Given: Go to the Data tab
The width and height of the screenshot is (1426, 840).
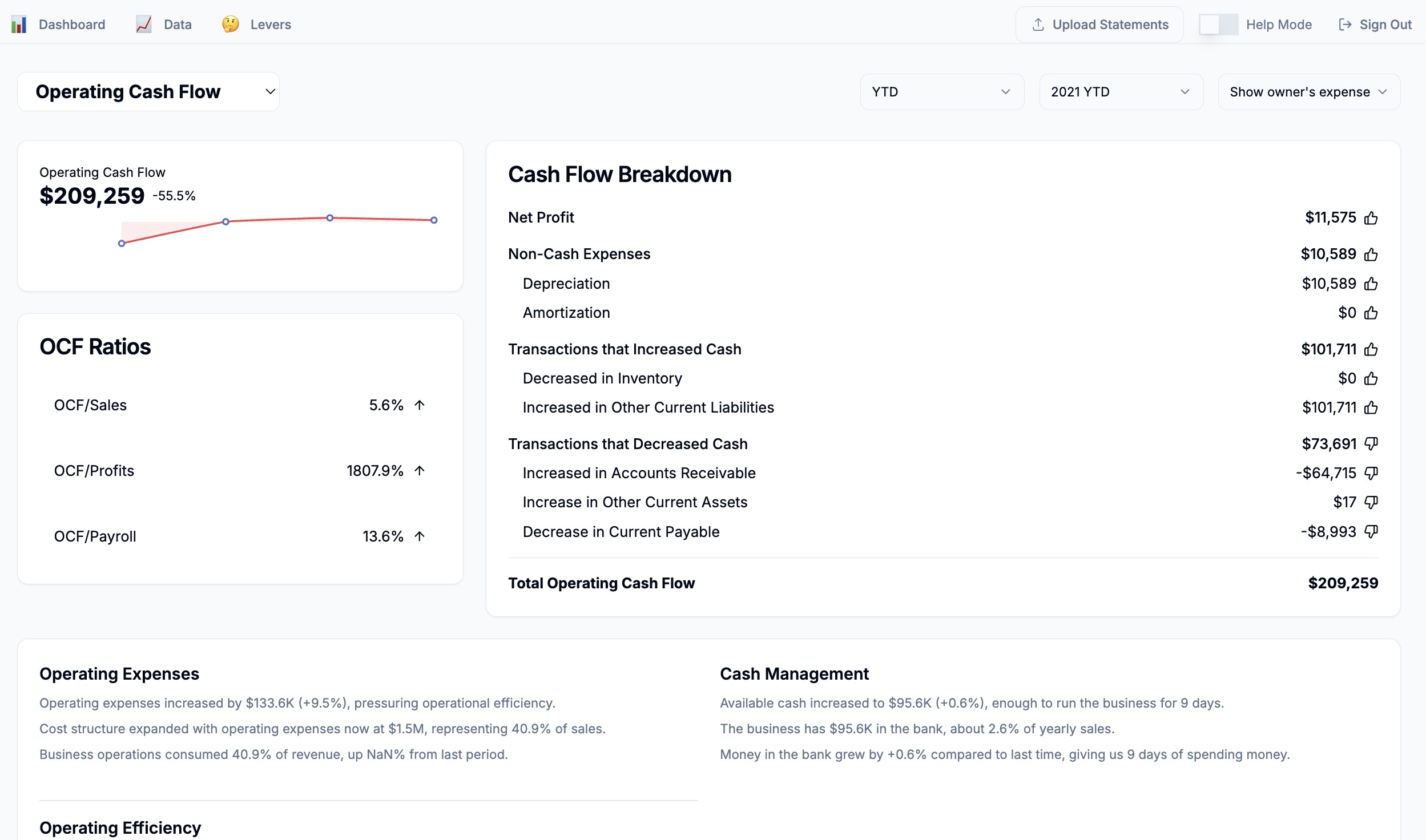Looking at the screenshot, I should tap(177, 25).
